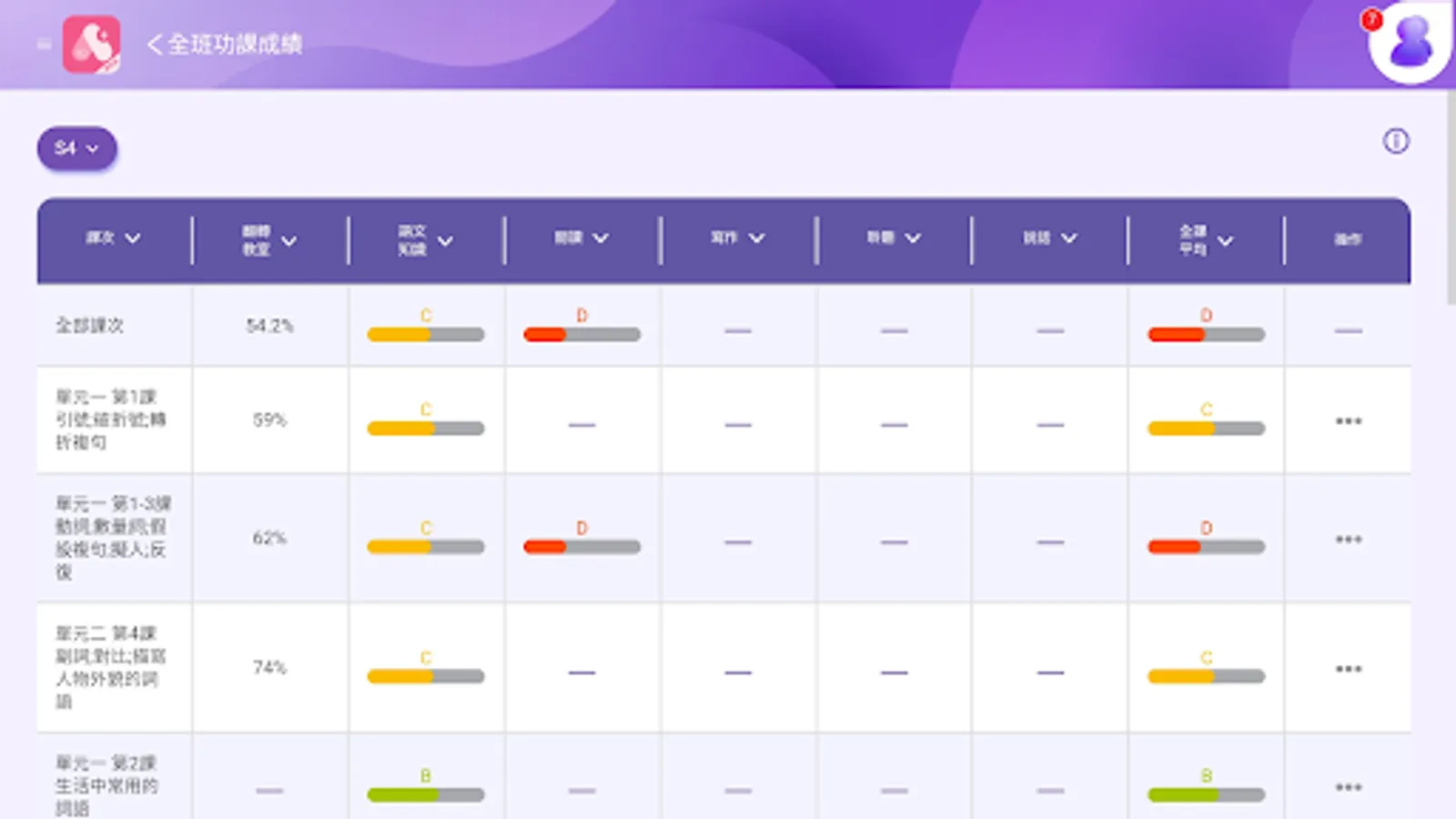1456x819 pixels.
Task: Open the app logo icon top left
Action: click(x=91, y=44)
